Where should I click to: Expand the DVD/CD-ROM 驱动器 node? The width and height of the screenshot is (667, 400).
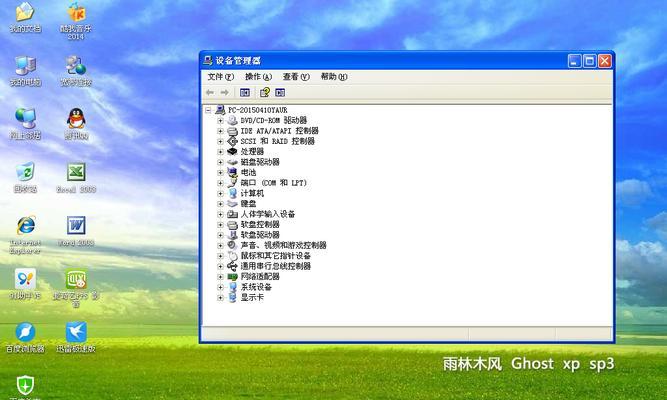tap(220, 120)
